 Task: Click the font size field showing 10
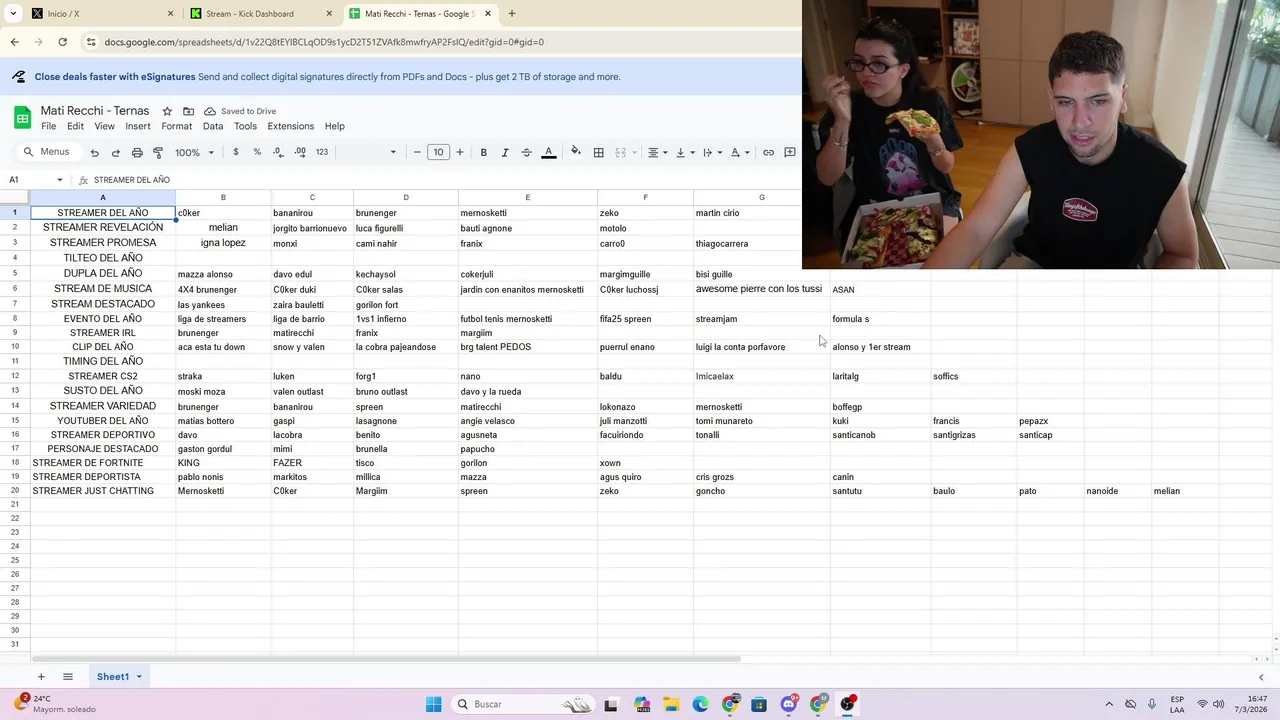pos(438,152)
